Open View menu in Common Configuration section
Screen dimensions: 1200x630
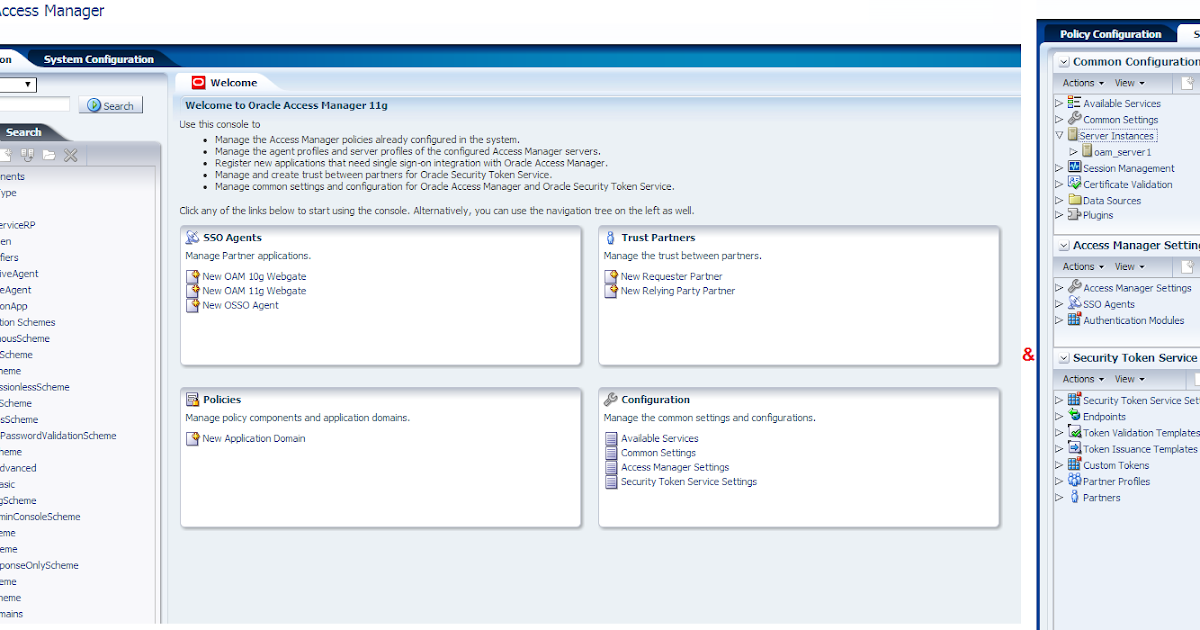pos(1129,83)
